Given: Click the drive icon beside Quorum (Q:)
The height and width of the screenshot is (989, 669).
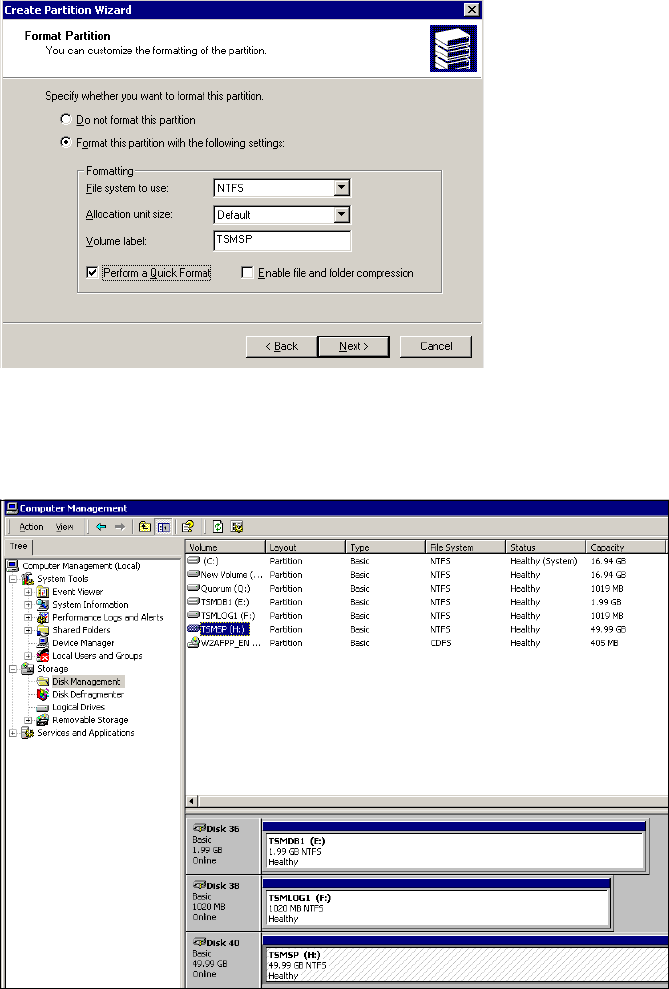Looking at the screenshot, I should click(x=194, y=588).
